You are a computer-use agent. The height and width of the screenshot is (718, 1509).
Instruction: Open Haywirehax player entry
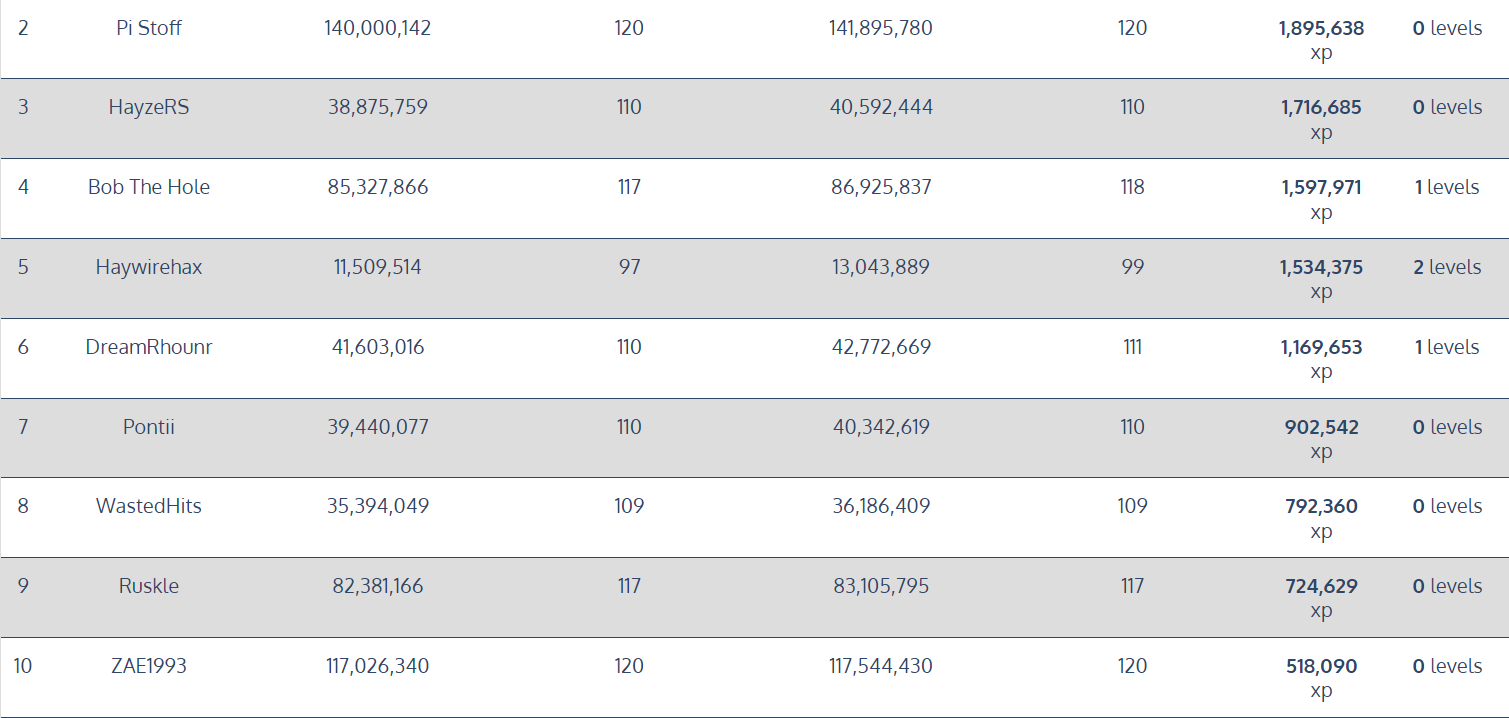click(149, 267)
